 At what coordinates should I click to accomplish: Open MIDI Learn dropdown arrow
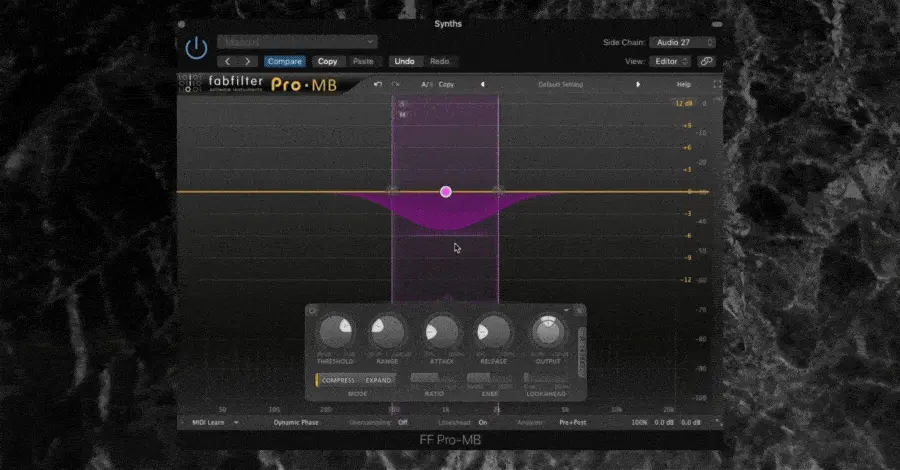pyautogui.click(x=236, y=422)
